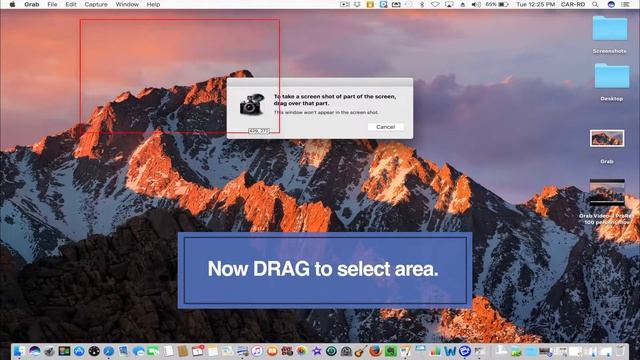The height and width of the screenshot is (360, 640).
Task: Open the Help menu
Action: 153,4
